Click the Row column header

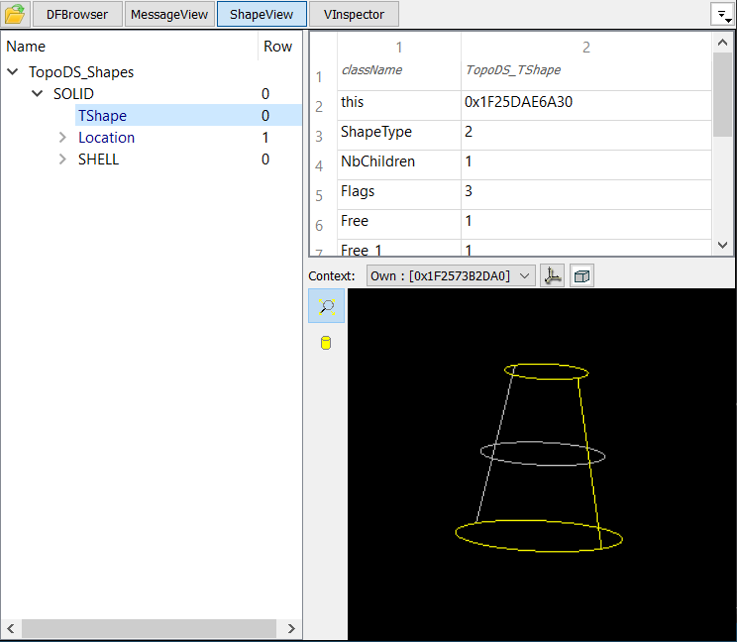click(x=278, y=47)
